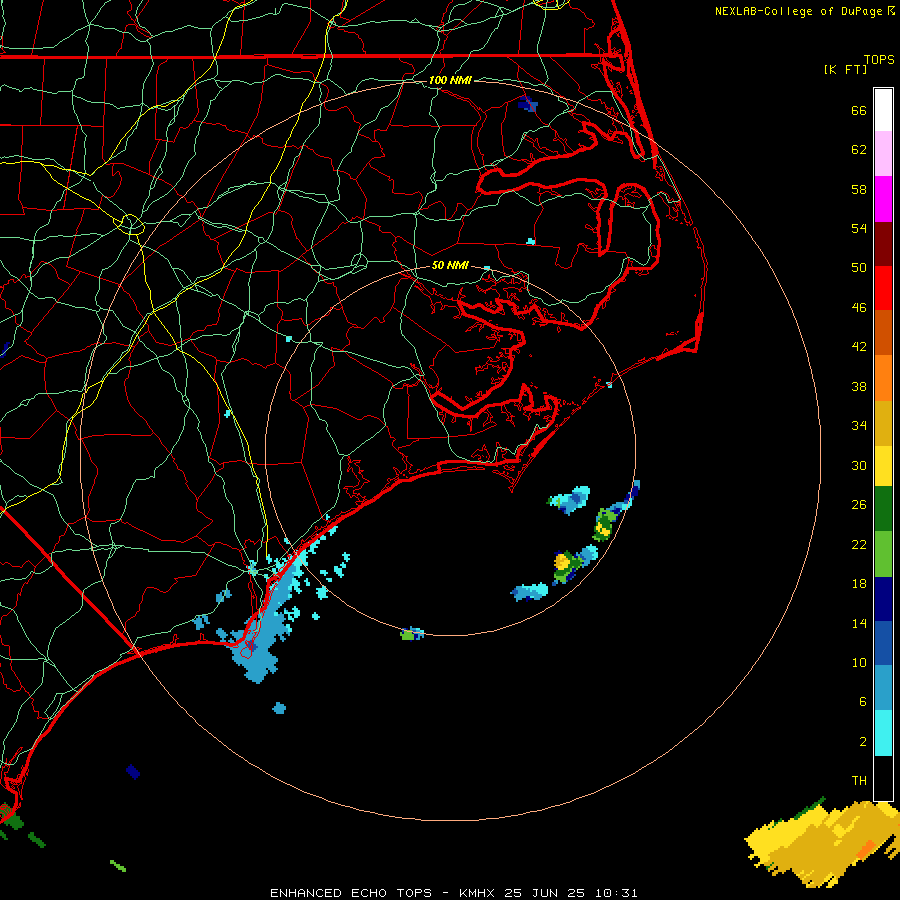Click the 14 value on the legend
The width and height of the screenshot is (900, 900).
tap(859, 623)
